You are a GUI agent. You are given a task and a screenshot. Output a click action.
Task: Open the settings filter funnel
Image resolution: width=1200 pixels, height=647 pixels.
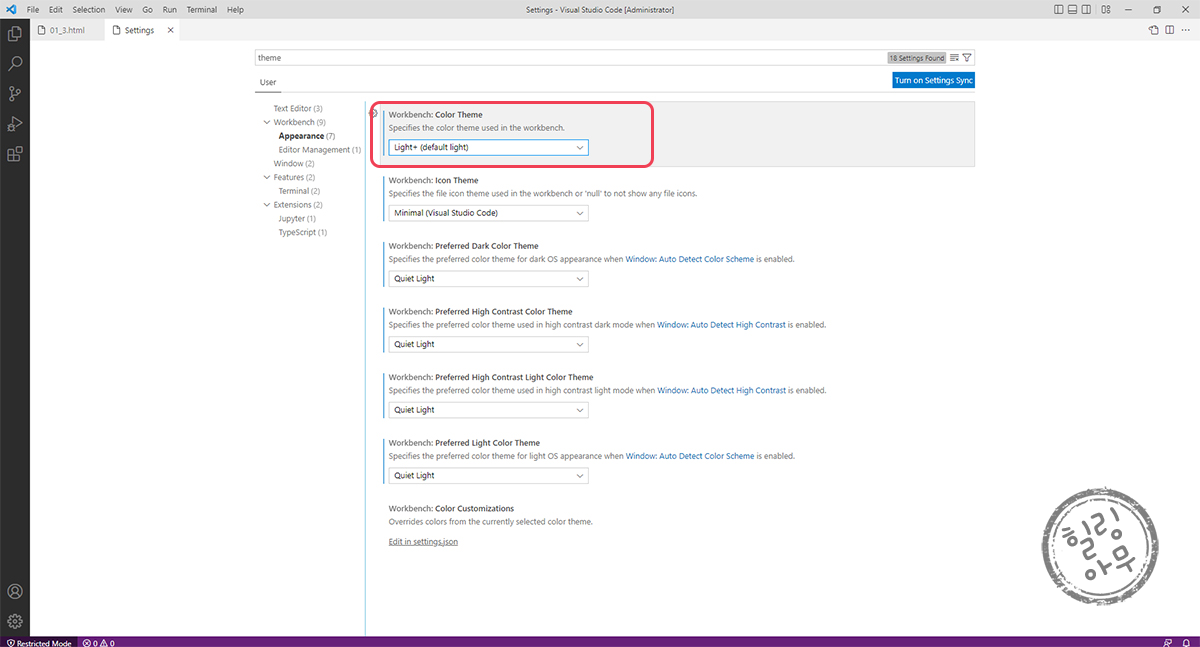click(967, 58)
